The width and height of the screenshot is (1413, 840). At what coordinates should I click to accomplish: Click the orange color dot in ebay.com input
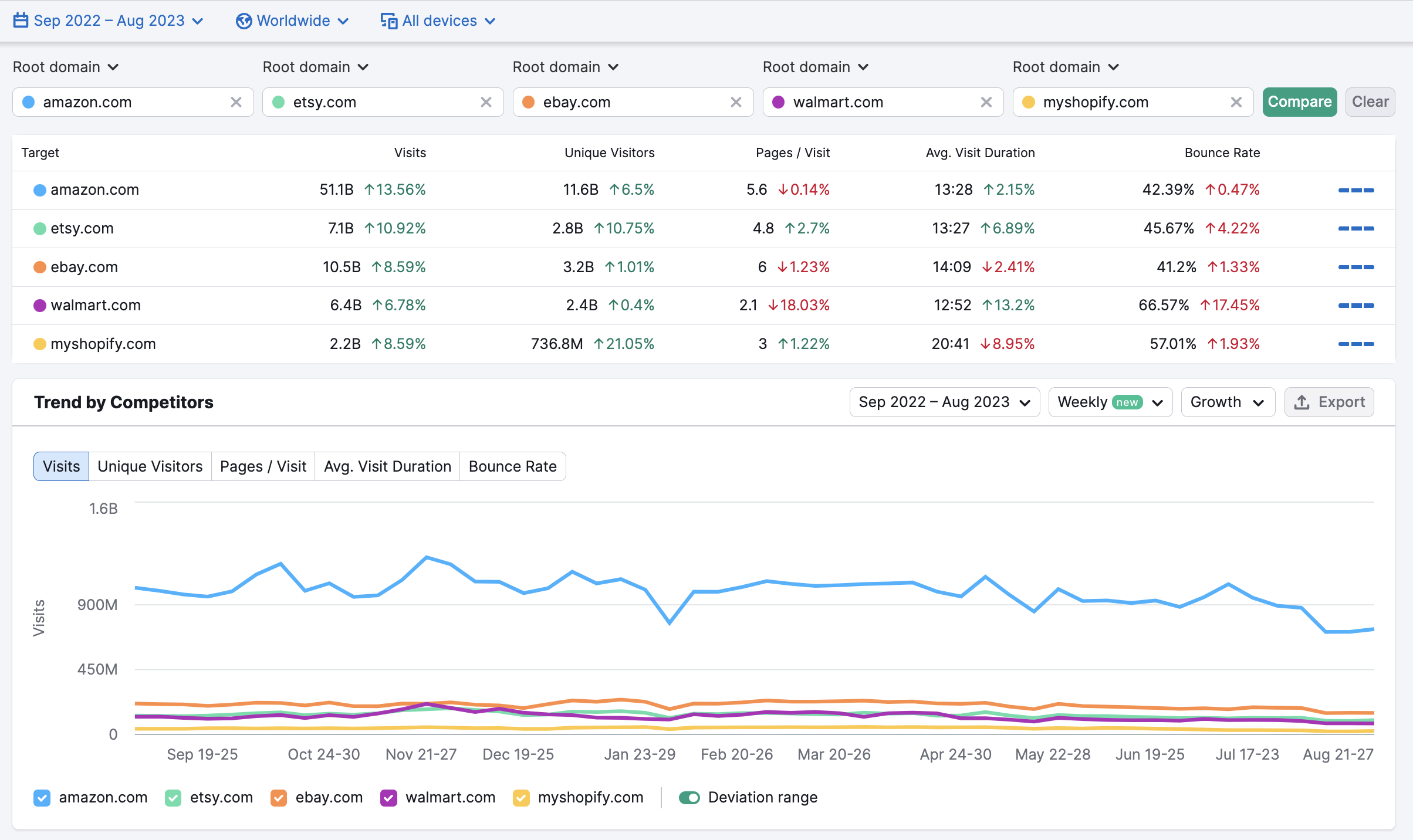(528, 102)
